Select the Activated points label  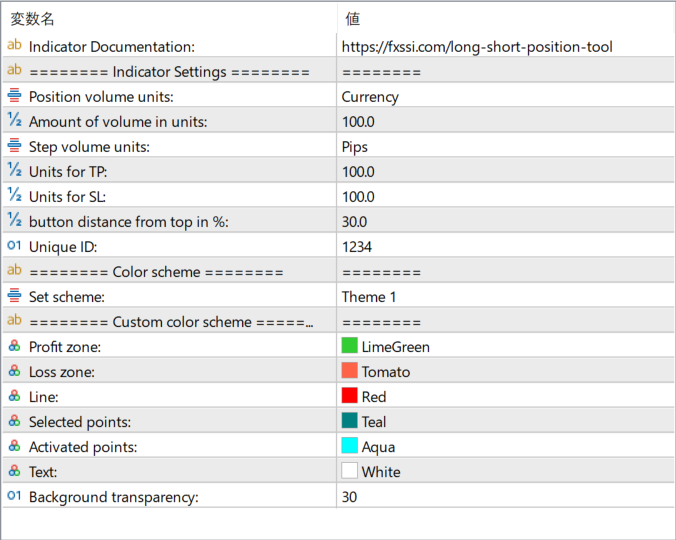tap(83, 447)
